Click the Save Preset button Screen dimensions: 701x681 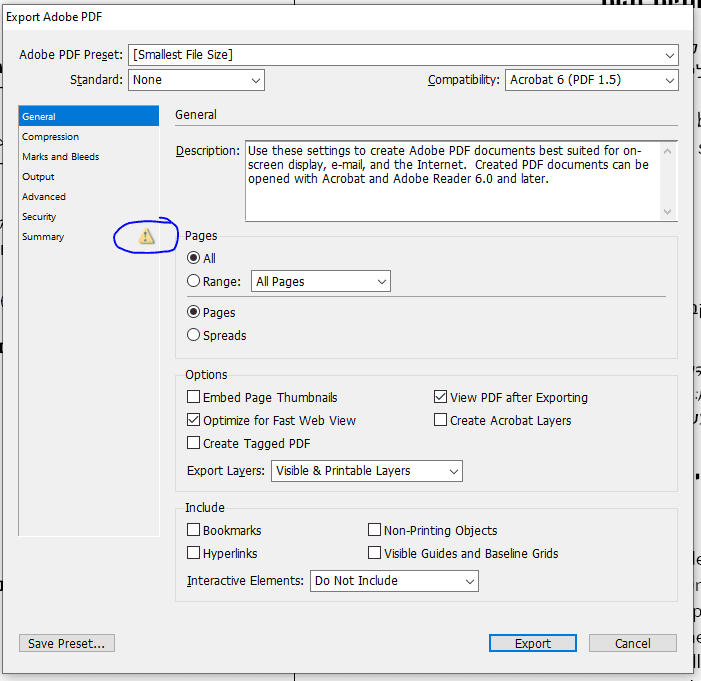(x=67, y=643)
